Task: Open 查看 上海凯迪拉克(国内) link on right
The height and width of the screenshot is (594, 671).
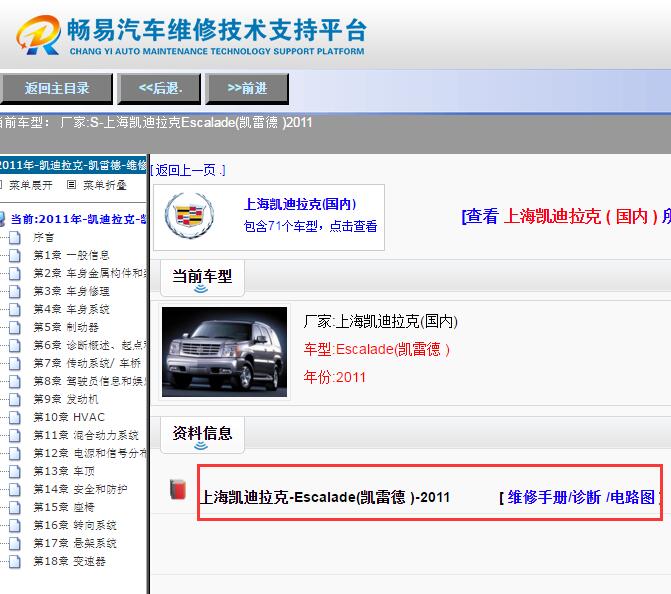Action: tap(566, 216)
